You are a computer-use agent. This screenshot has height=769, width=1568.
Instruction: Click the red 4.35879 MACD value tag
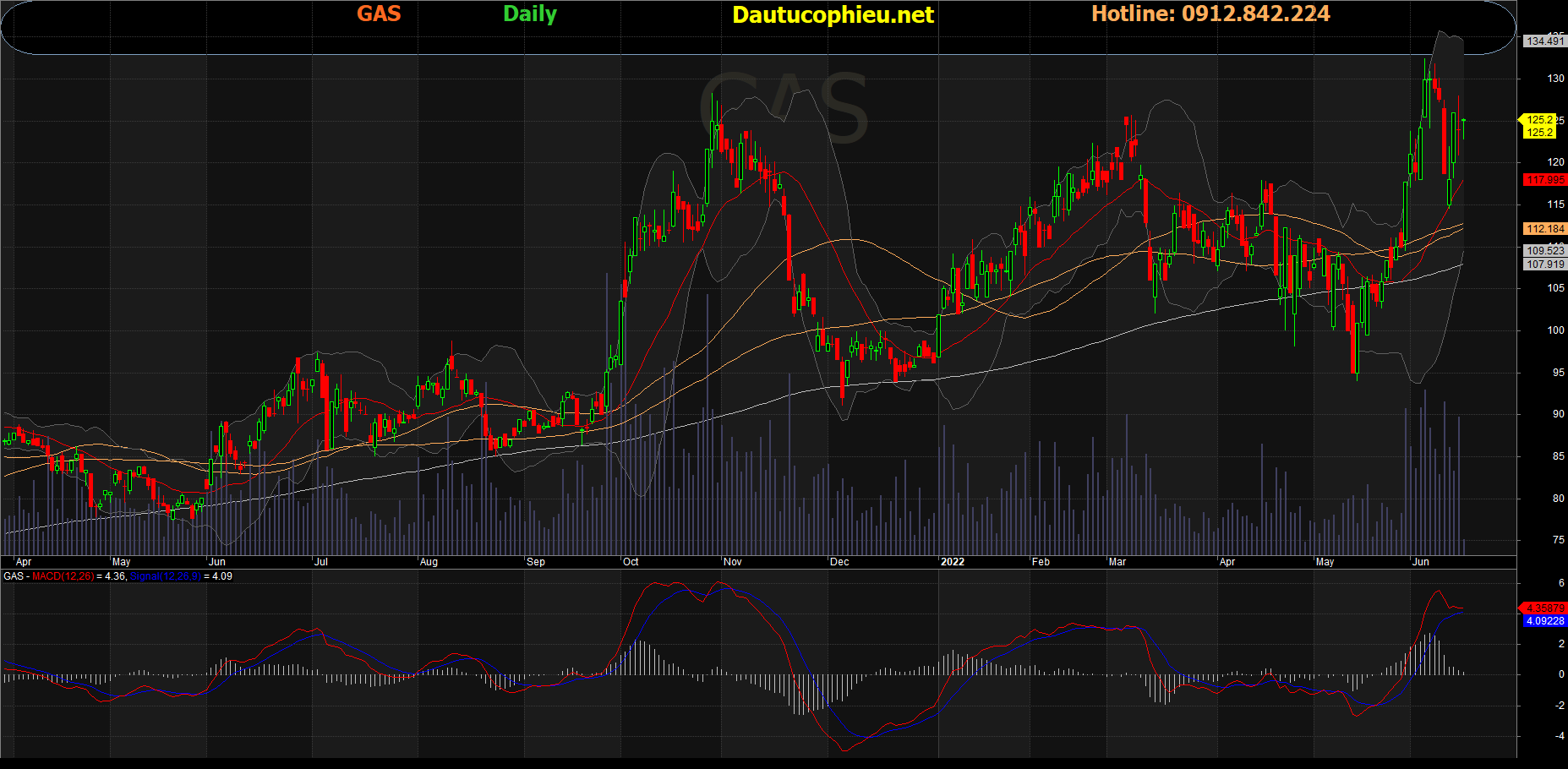click(1545, 608)
